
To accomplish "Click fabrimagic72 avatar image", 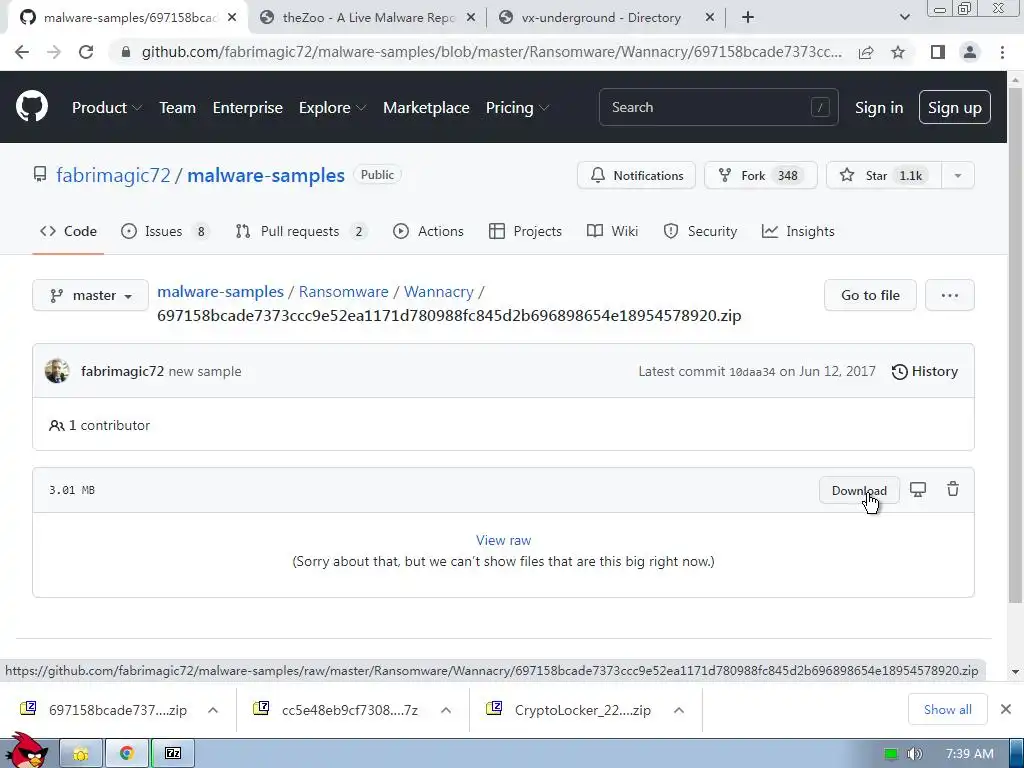I will point(57,371).
